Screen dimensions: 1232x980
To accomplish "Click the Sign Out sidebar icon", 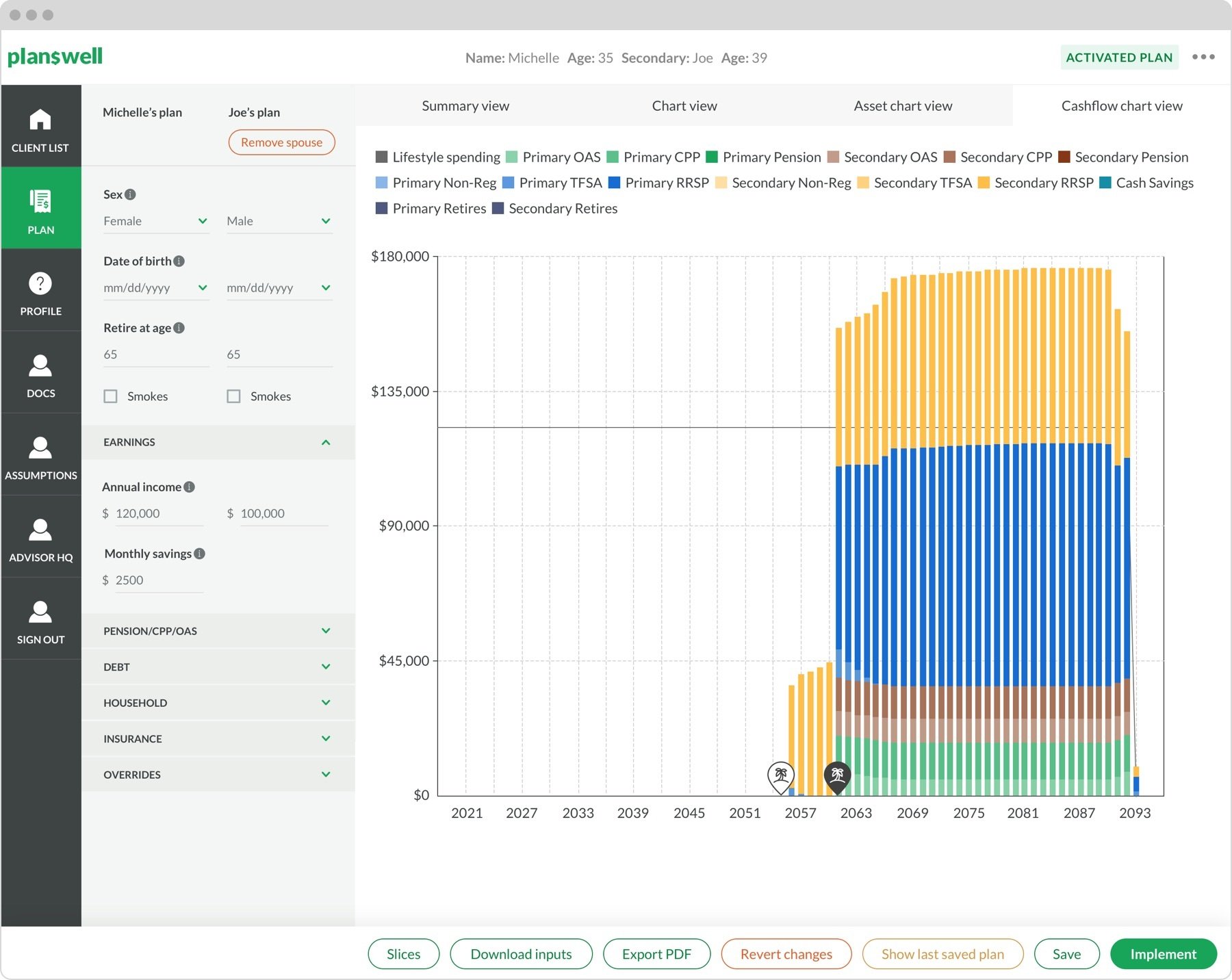I will click(40, 612).
